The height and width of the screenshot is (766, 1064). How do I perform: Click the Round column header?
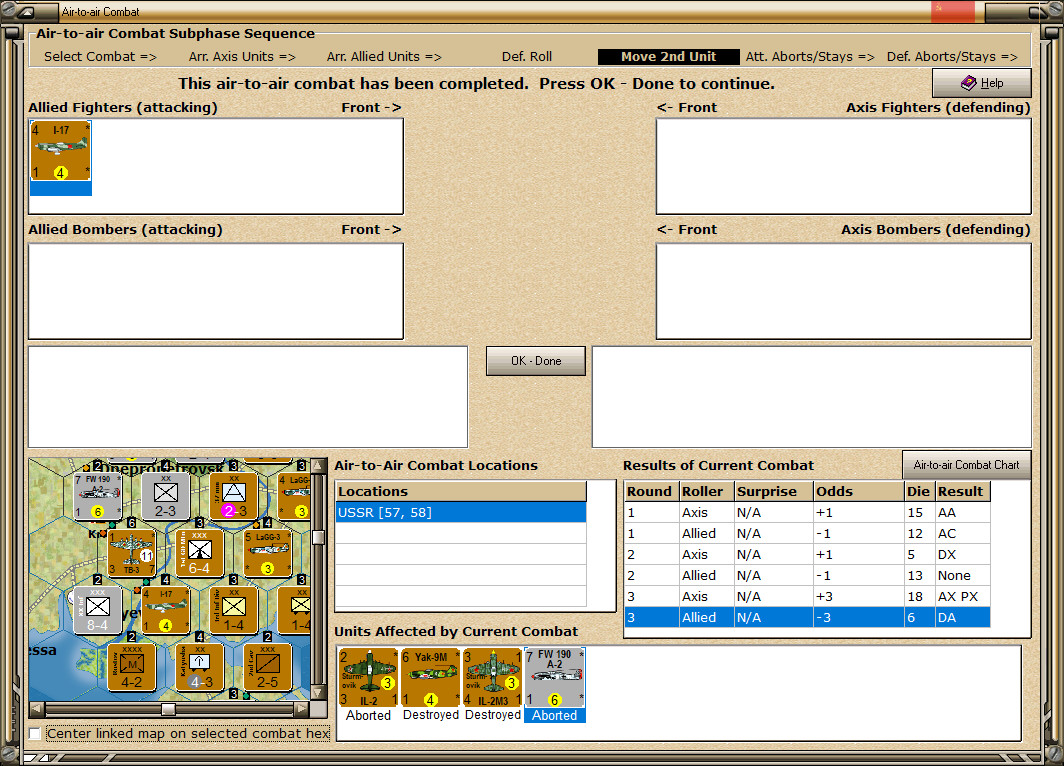tap(651, 491)
